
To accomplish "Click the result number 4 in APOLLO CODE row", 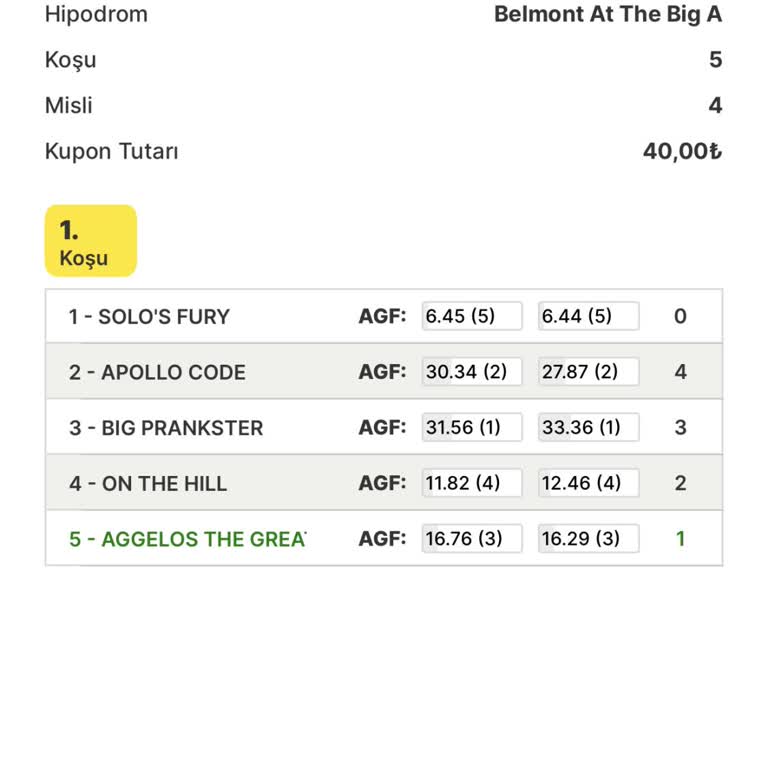I will point(680,372).
